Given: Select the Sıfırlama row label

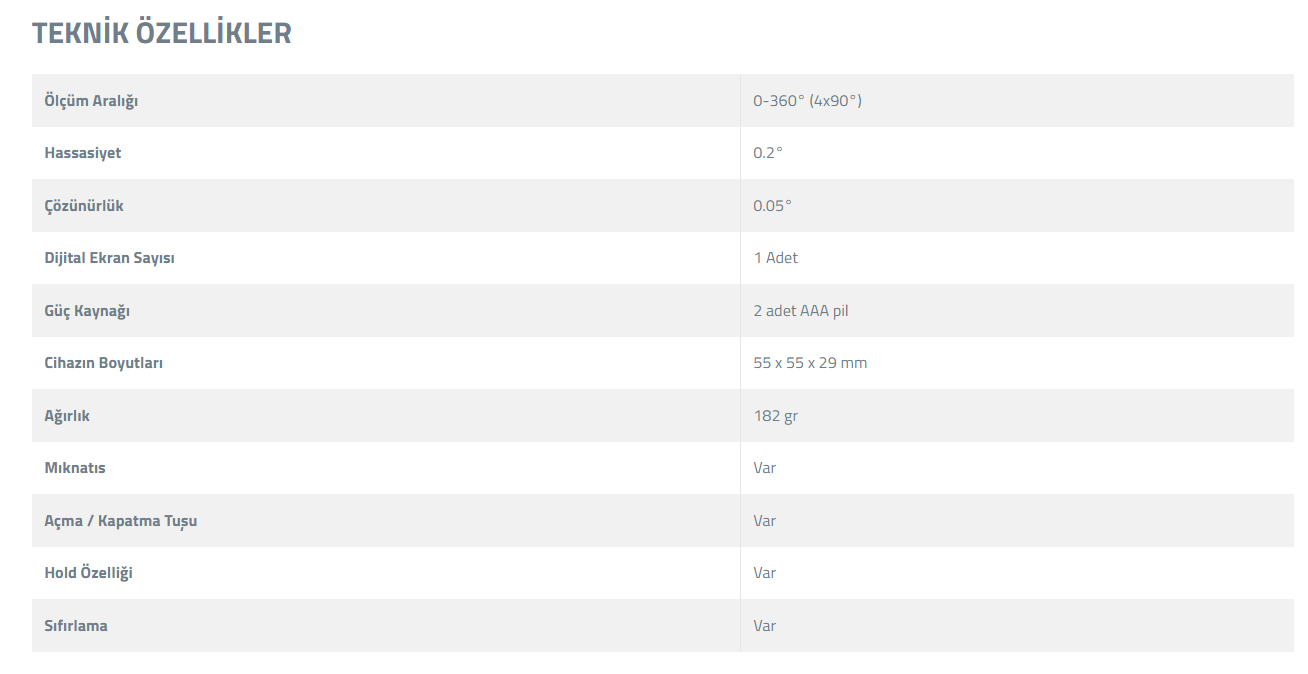Looking at the screenshot, I should [x=76, y=626].
